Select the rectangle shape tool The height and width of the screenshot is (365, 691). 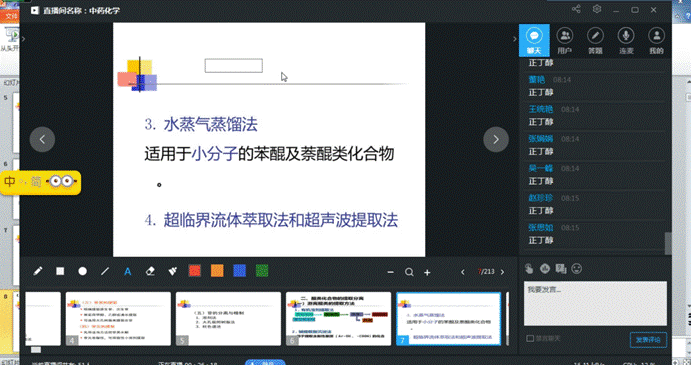[60, 271]
